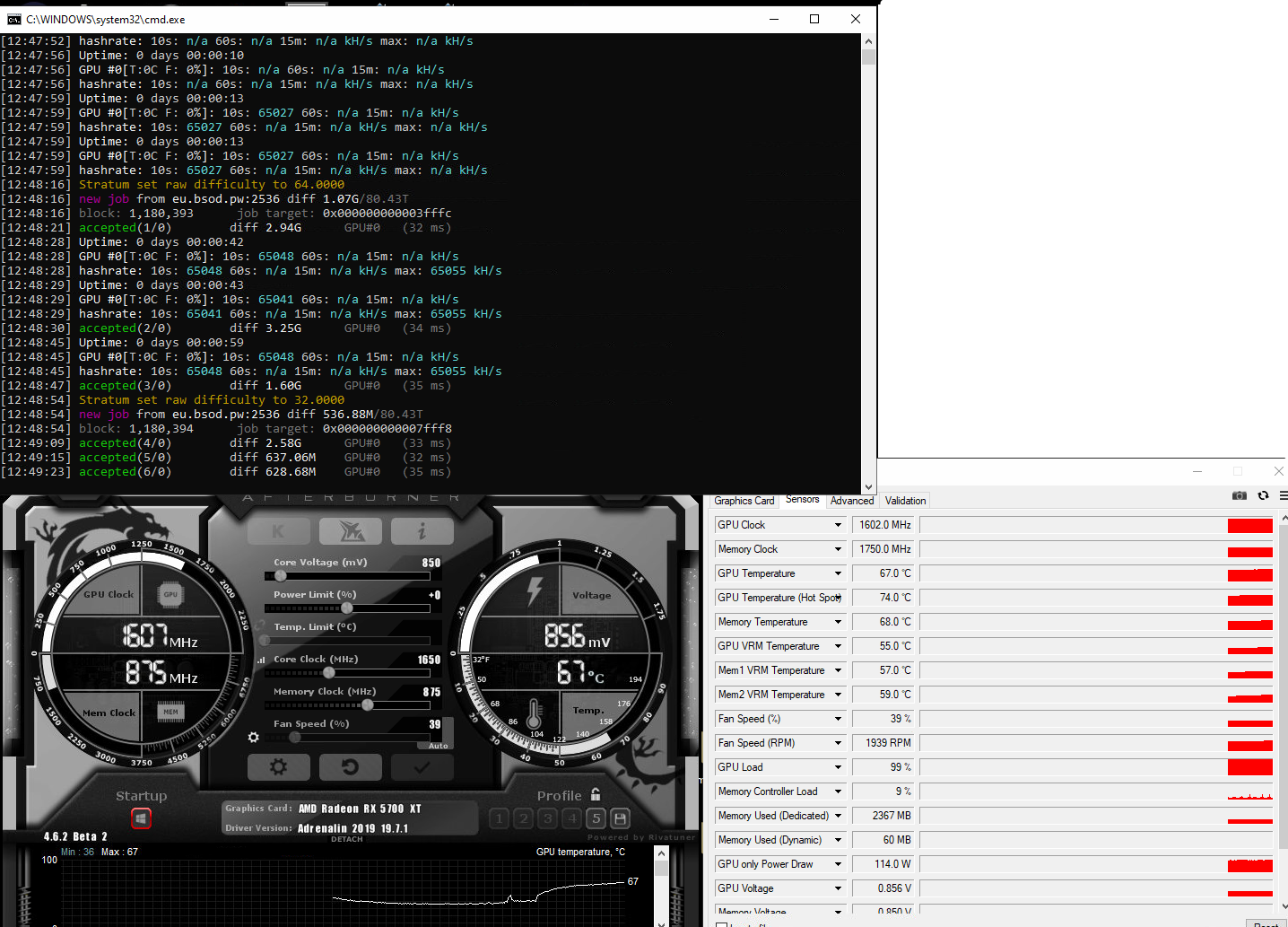Open the Afterburner OC Scanner jet icon
This screenshot has height=927, width=1288.
[x=351, y=531]
